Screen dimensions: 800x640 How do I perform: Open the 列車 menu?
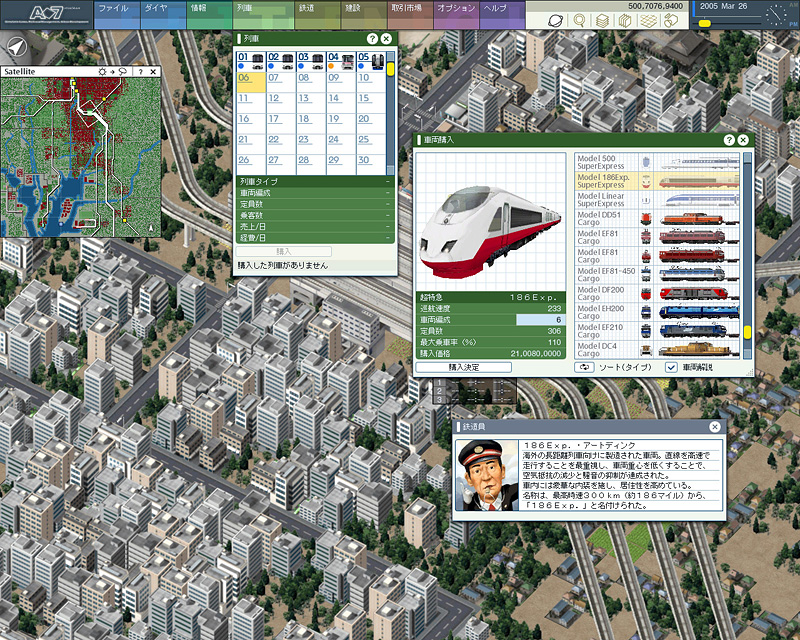263,14
